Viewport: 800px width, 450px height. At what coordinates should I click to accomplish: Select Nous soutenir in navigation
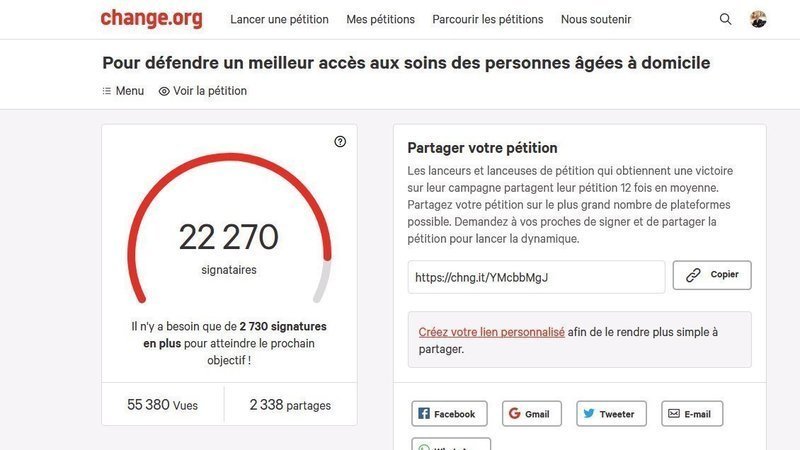596,19
